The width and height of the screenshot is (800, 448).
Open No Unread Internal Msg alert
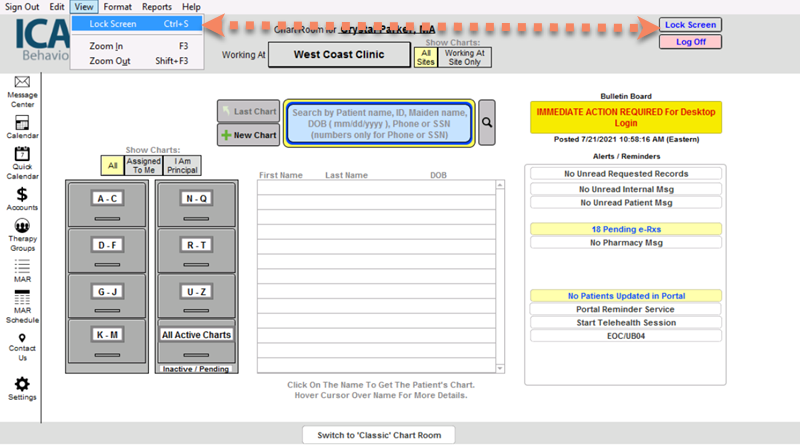tap(626, 189)
